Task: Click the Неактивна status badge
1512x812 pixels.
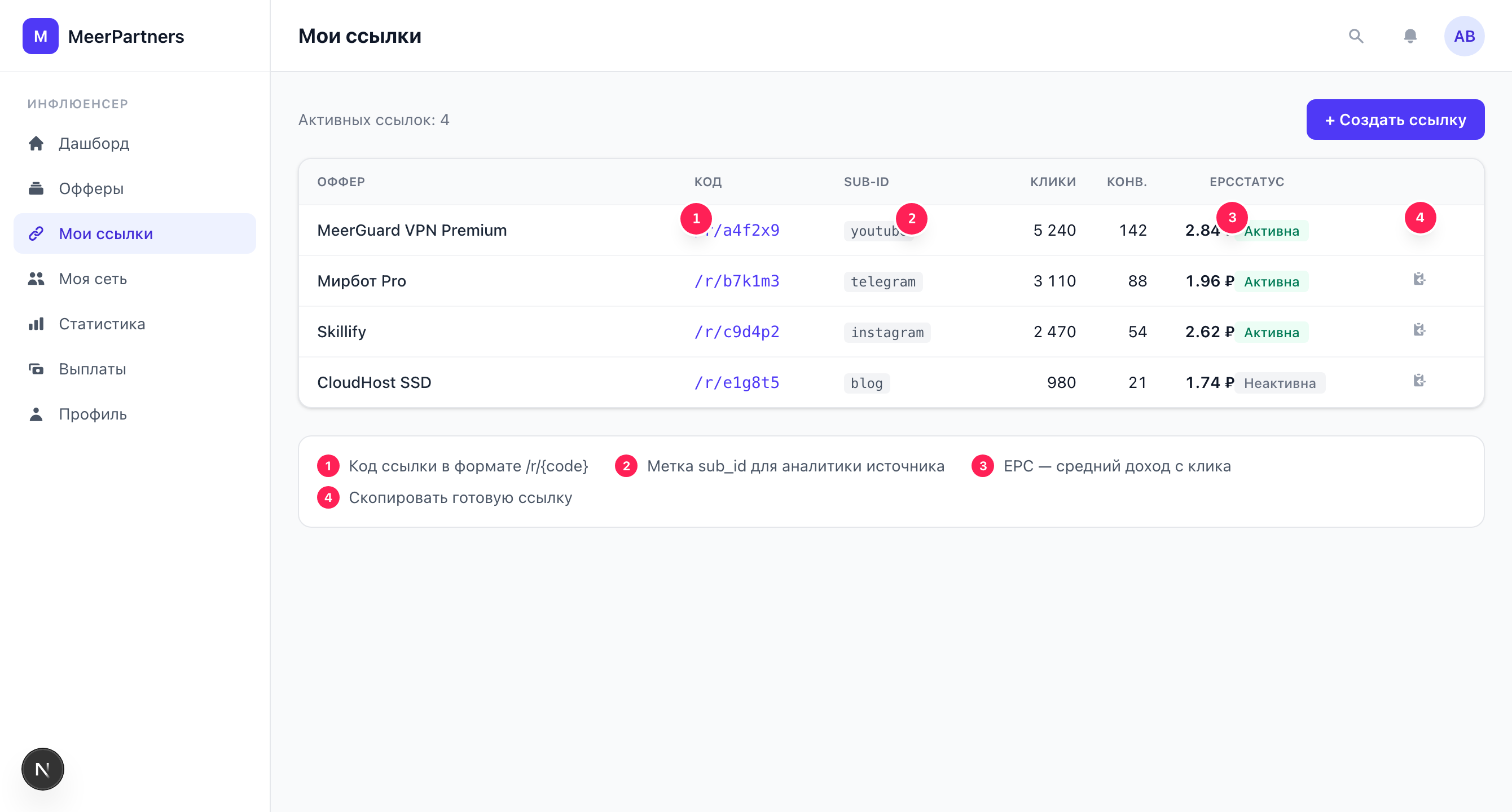Action: 1280,383
